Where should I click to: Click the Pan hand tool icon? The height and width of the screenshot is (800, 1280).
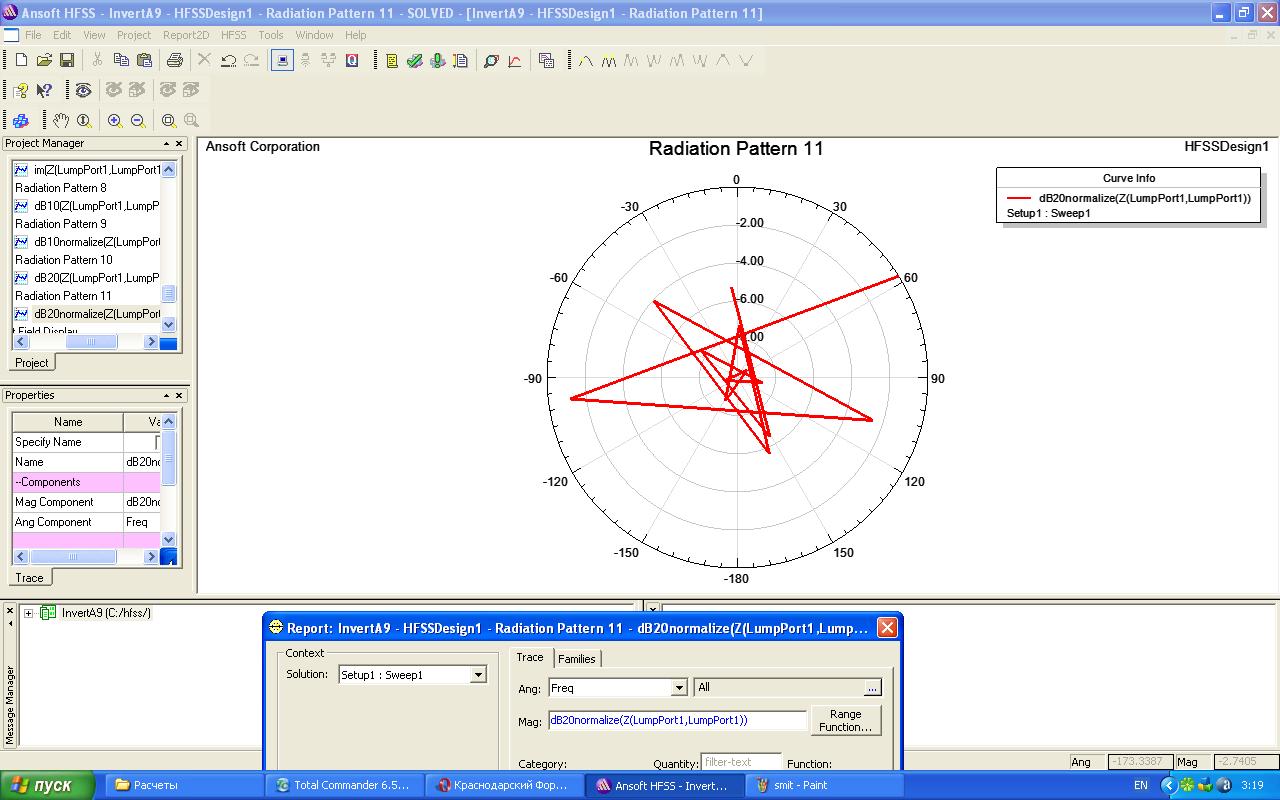[61, 121]
